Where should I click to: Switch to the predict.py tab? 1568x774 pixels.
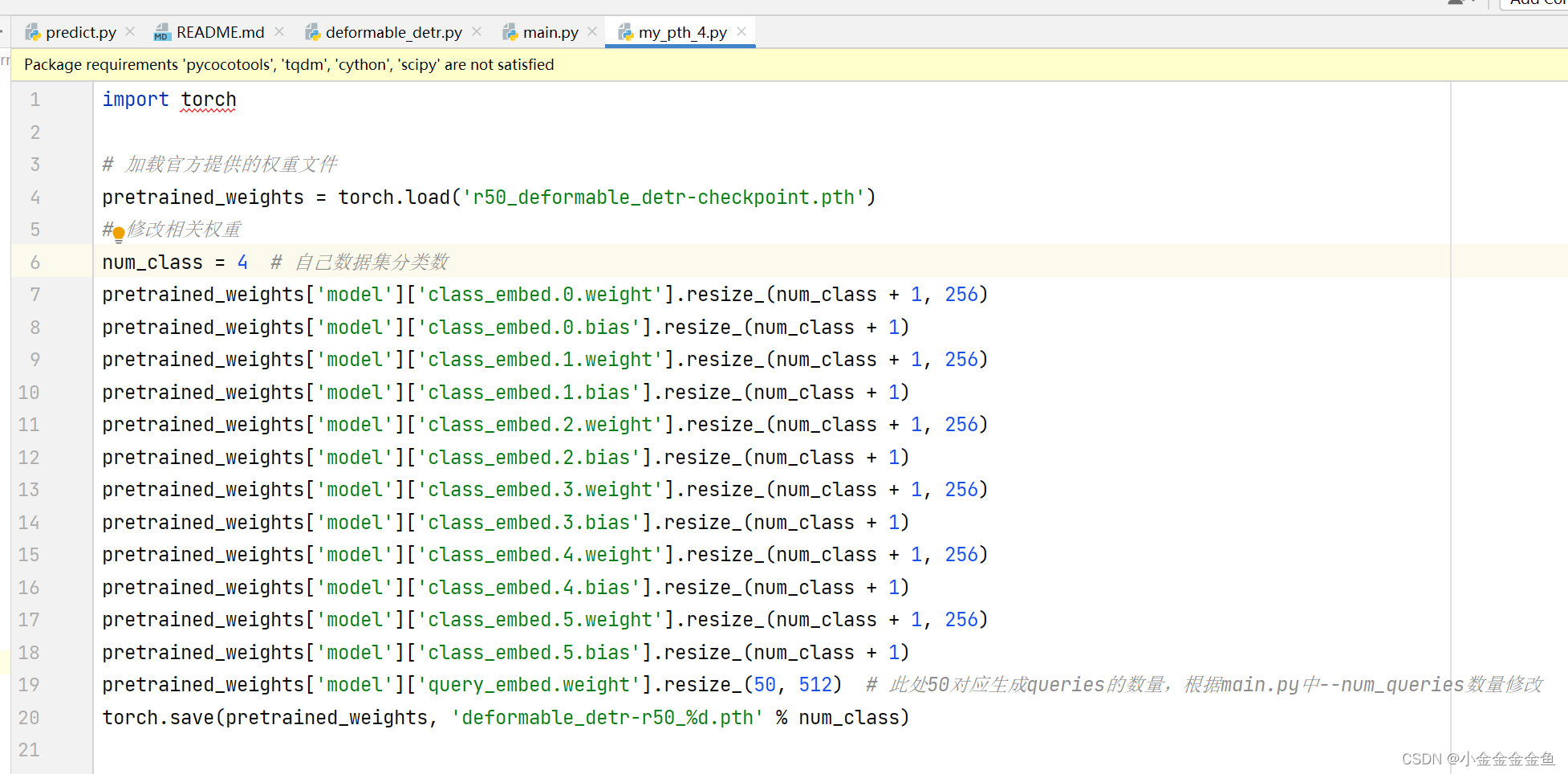(x=80, y=32)
